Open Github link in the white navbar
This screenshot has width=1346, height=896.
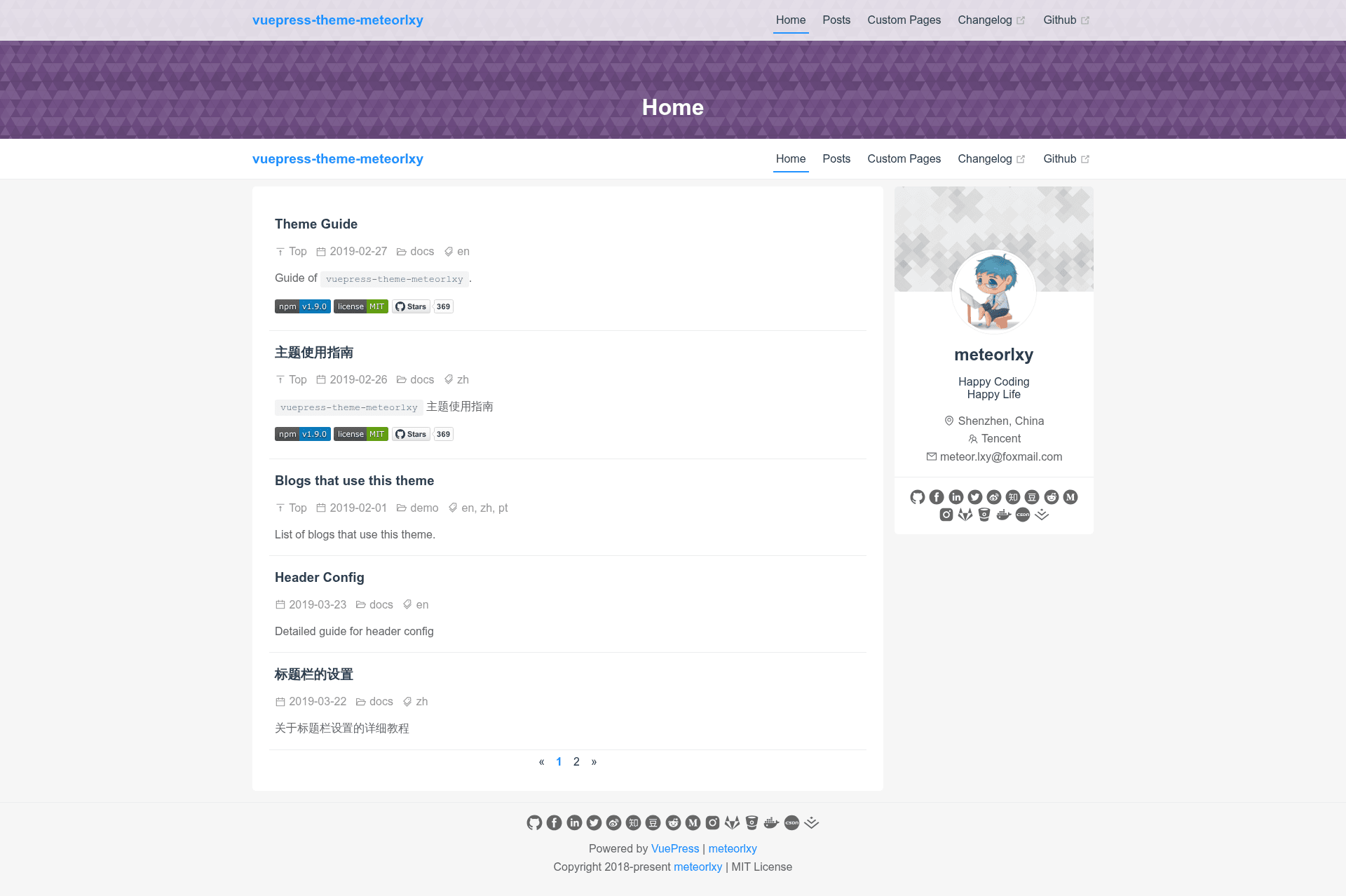(x=1066, y=159)
